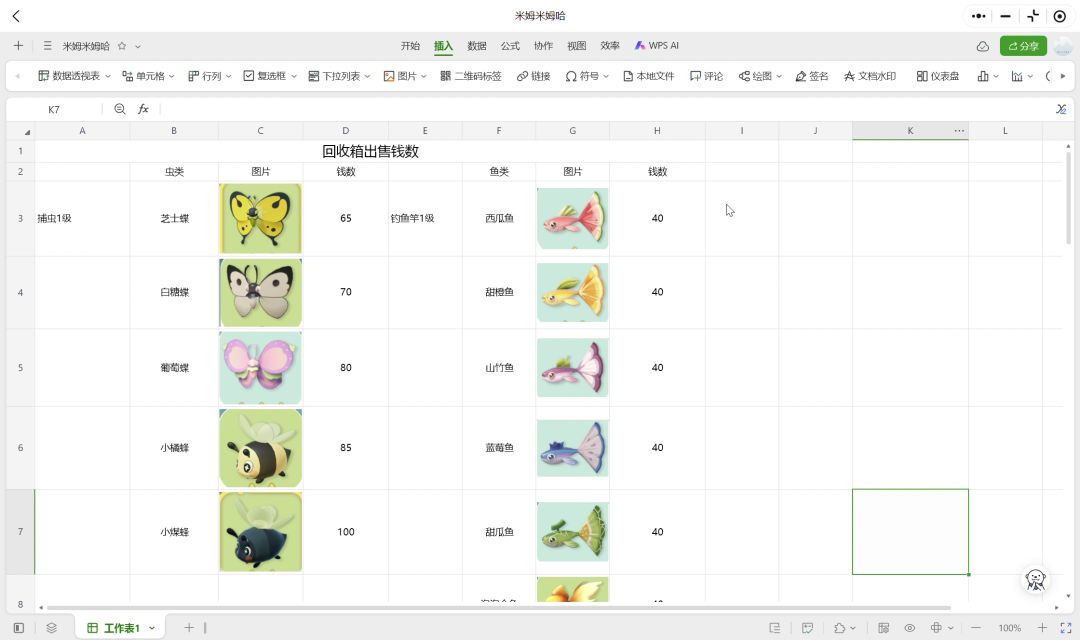Click the fx insert function icon

[x=143, y=109]
